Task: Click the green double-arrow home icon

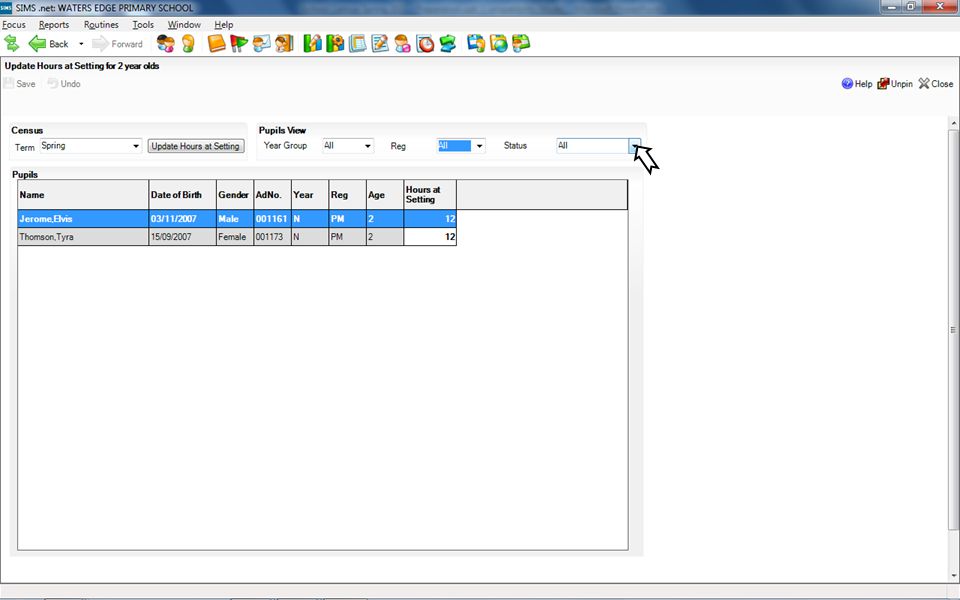Action: click(12, 43)
